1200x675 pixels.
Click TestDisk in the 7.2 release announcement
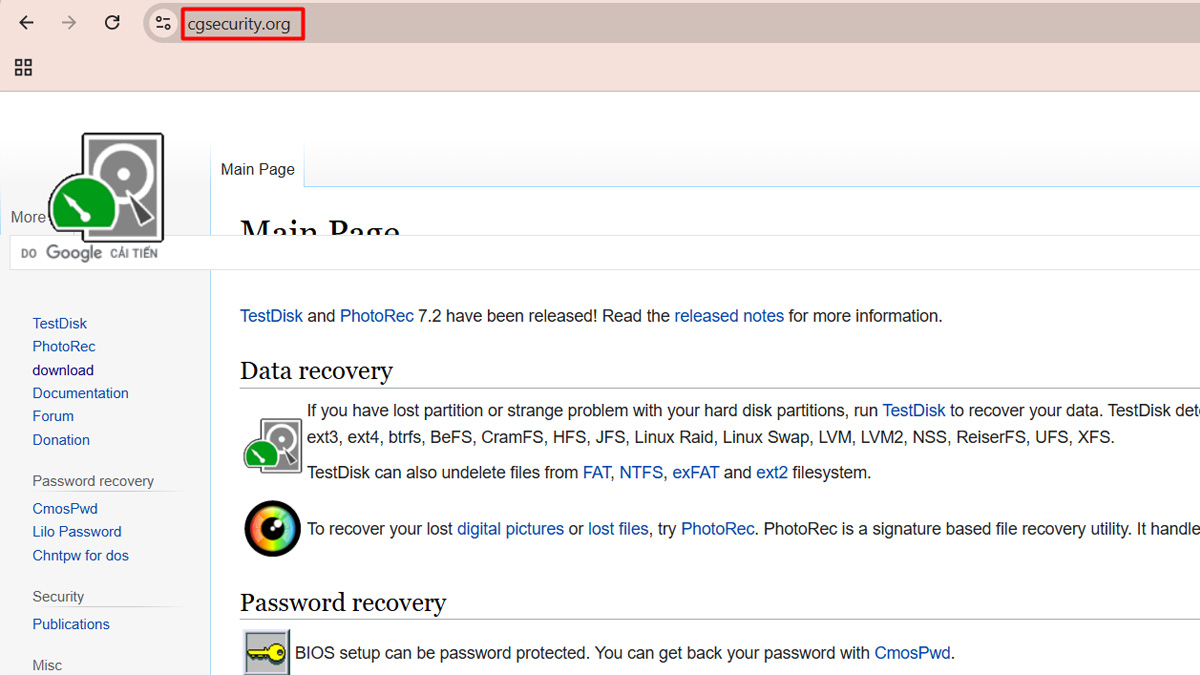coord(271,316)
